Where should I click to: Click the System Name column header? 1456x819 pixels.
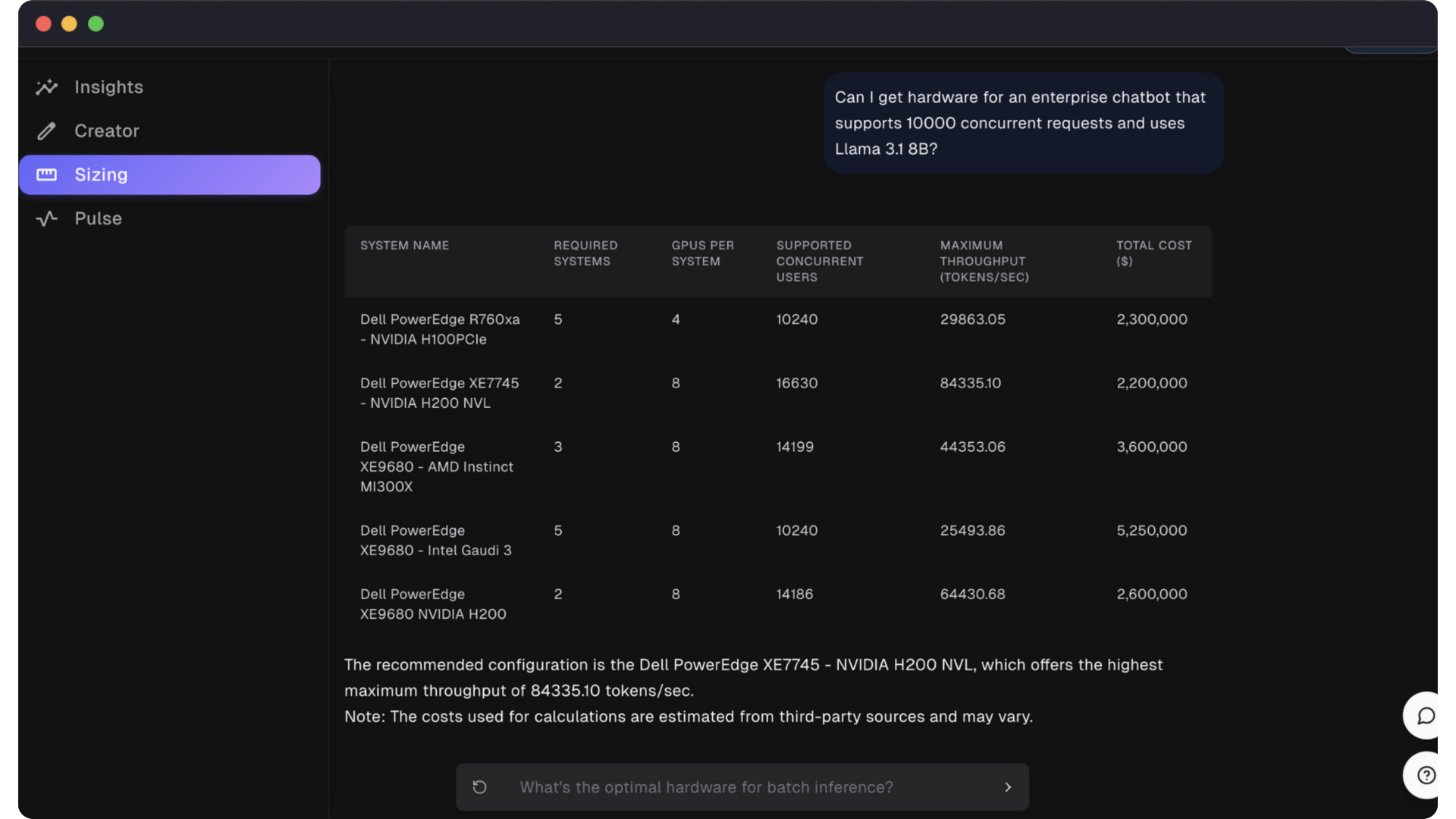click(x=404, y=246)
